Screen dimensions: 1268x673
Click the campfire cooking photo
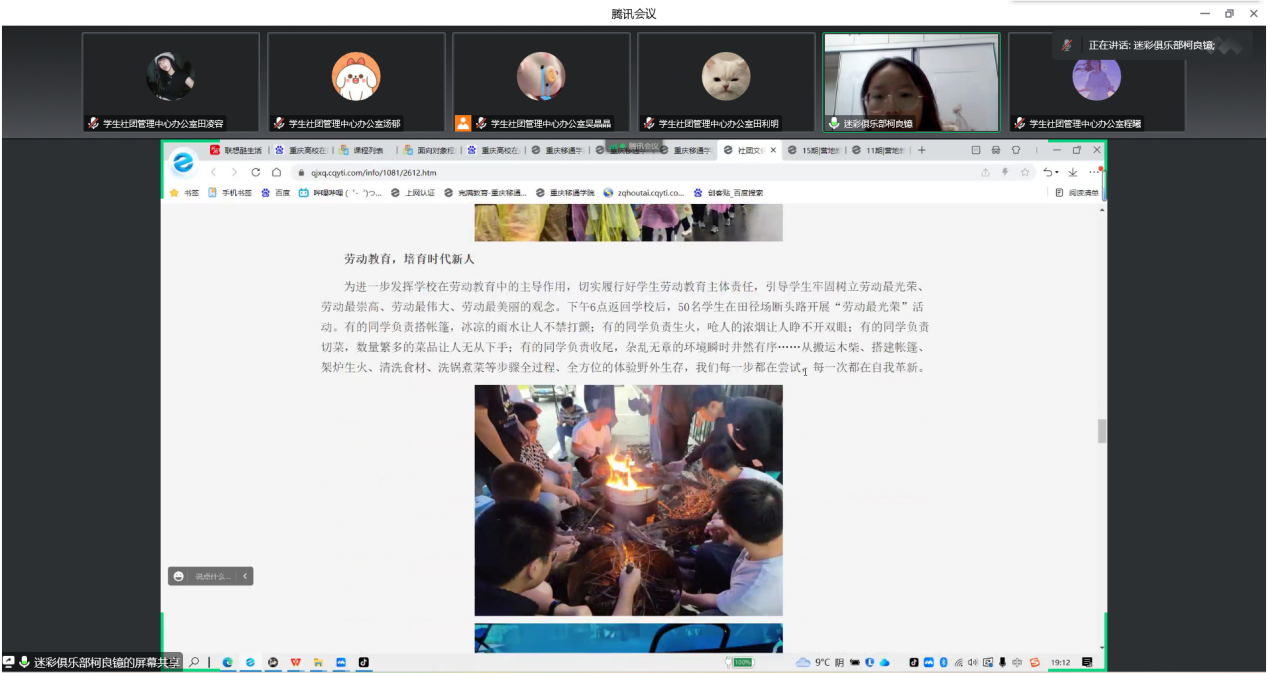(x=628, y=500)
